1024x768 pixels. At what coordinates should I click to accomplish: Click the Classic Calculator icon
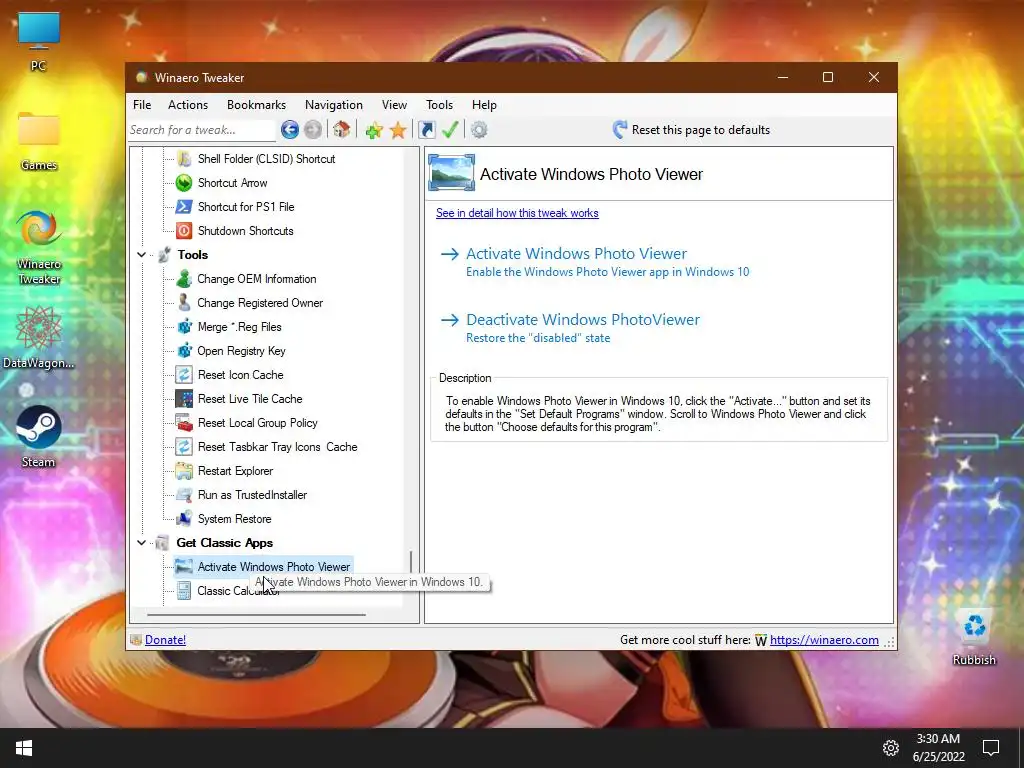tap(184, 591)
